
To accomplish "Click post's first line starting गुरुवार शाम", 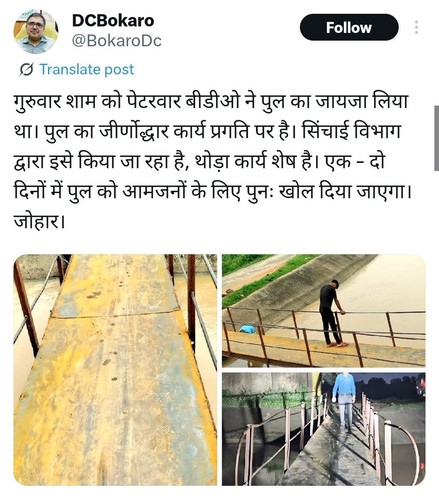I will tap(211, 101).
